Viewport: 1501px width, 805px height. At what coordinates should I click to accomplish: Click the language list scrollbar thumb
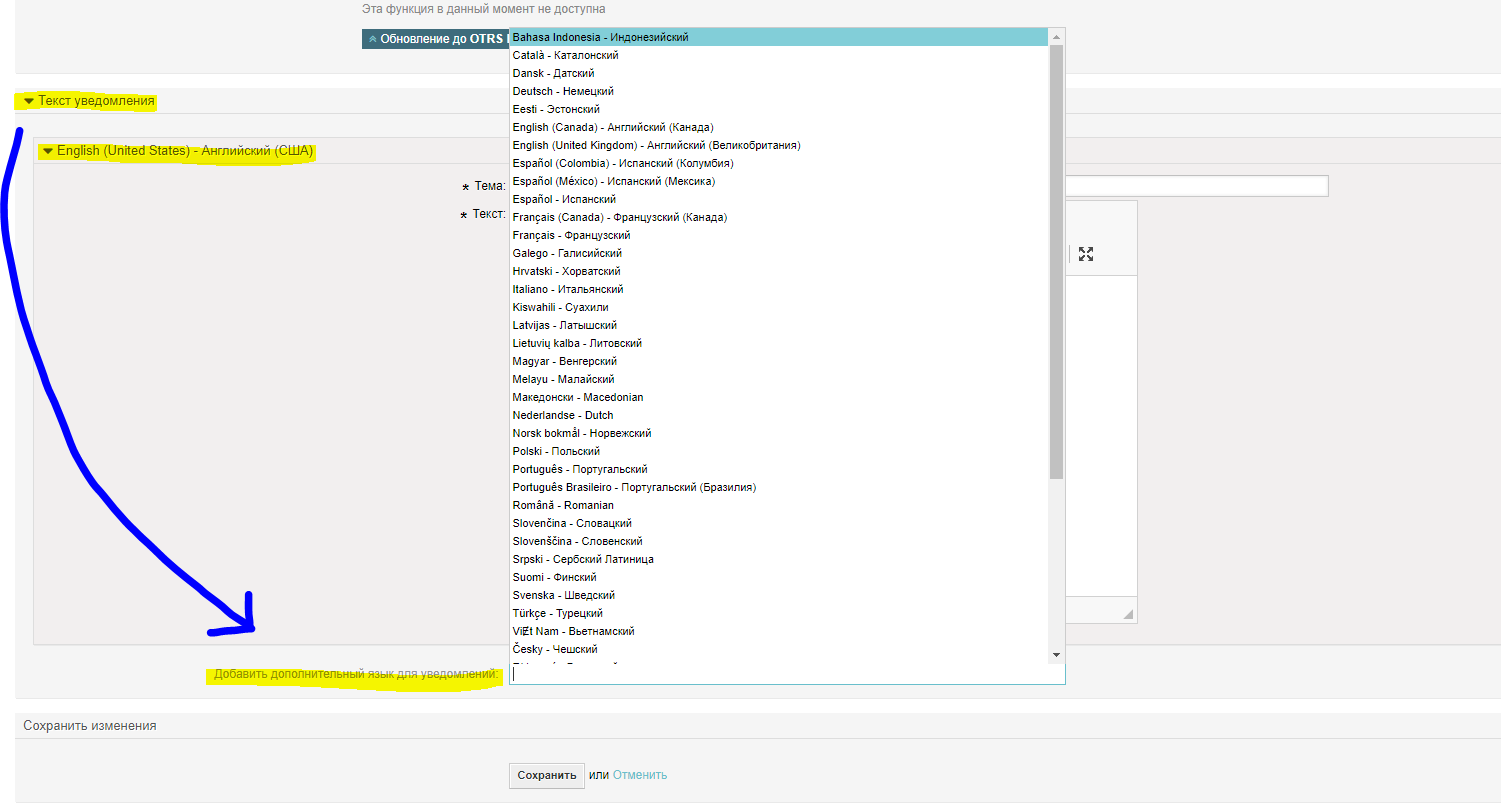click(x=1057, y=262)
